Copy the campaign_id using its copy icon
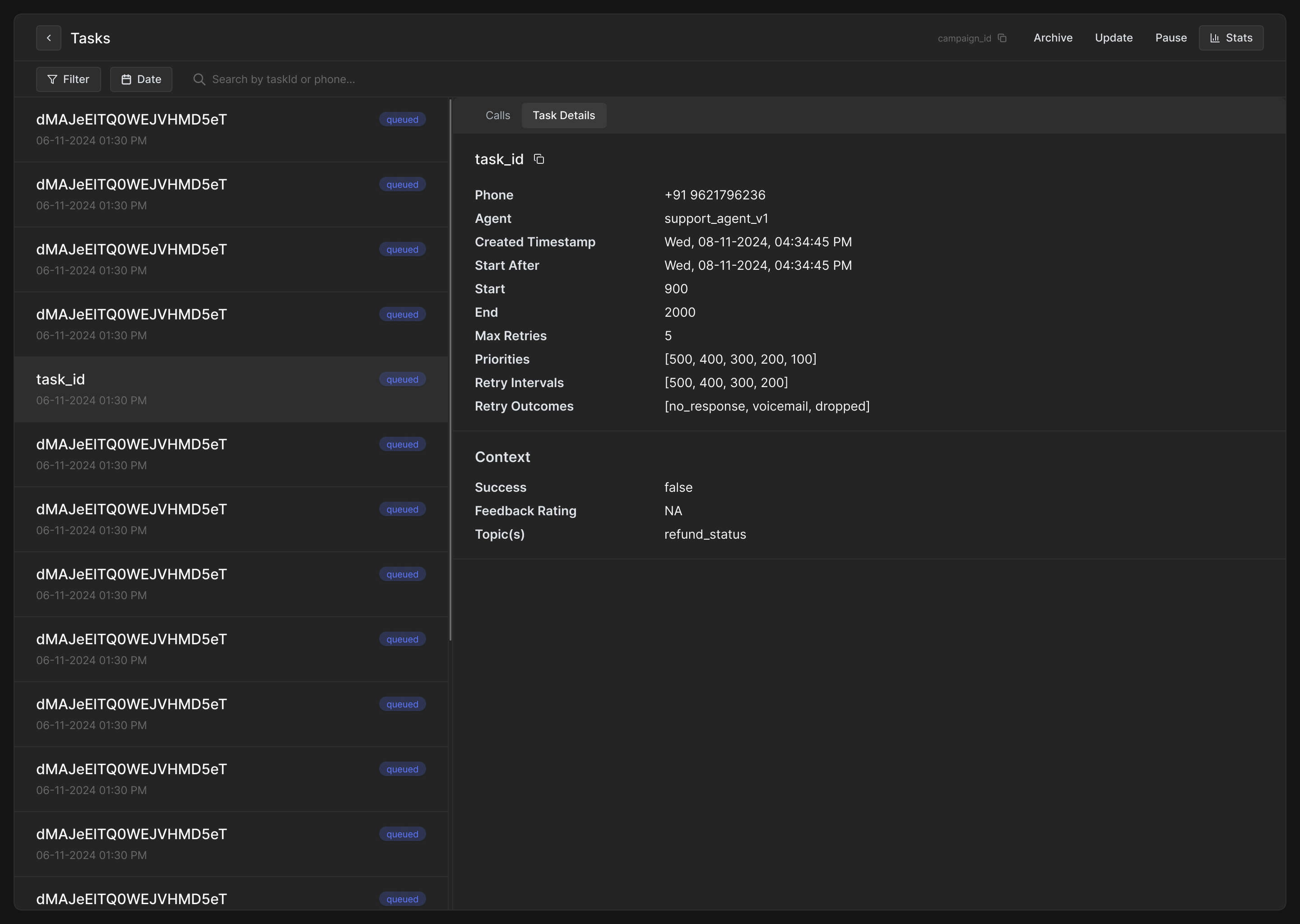Image resolution: width=1300 pixels, height=924 pixels. (1002, 38)
